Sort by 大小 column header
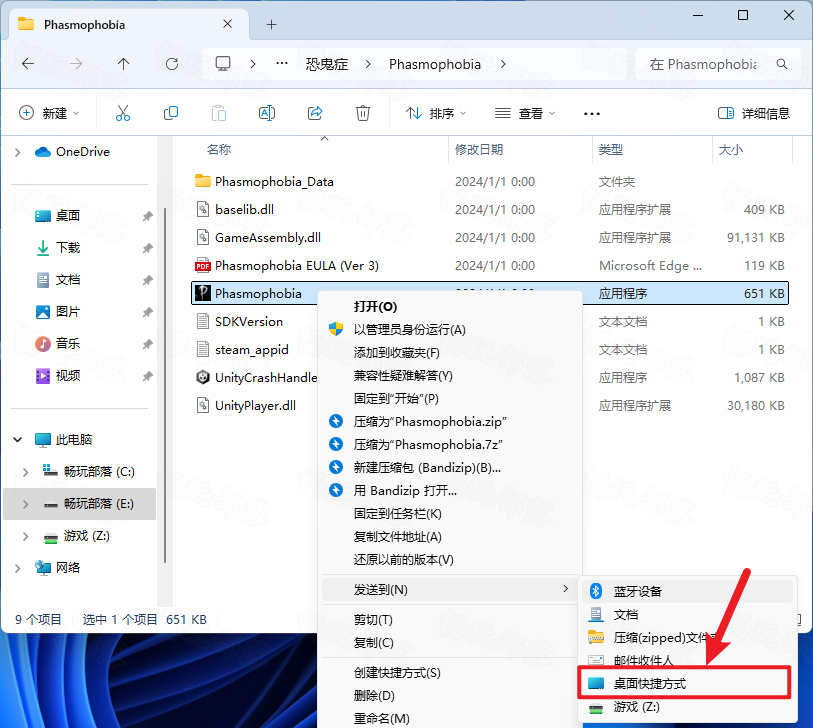Image resolution: width=813 pixels, height=728 pixels. (731, 150)
